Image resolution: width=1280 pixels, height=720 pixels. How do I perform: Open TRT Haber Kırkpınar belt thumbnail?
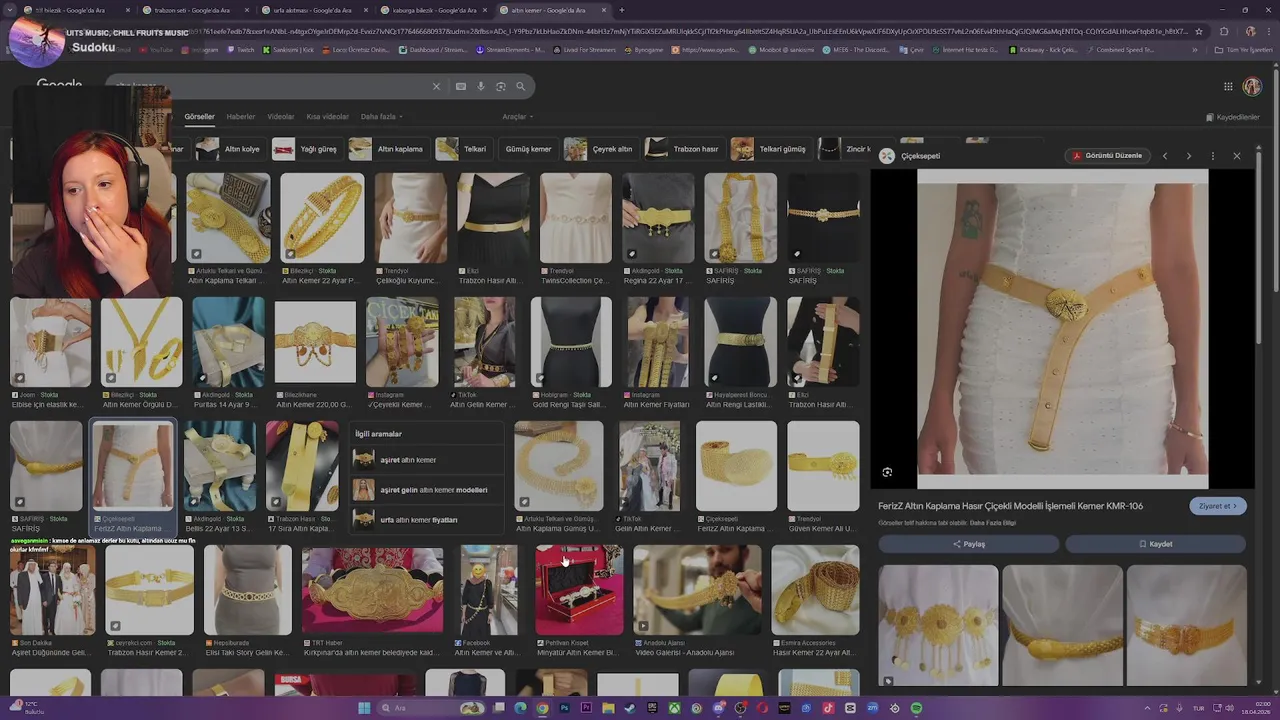click(x=372, y=590)
